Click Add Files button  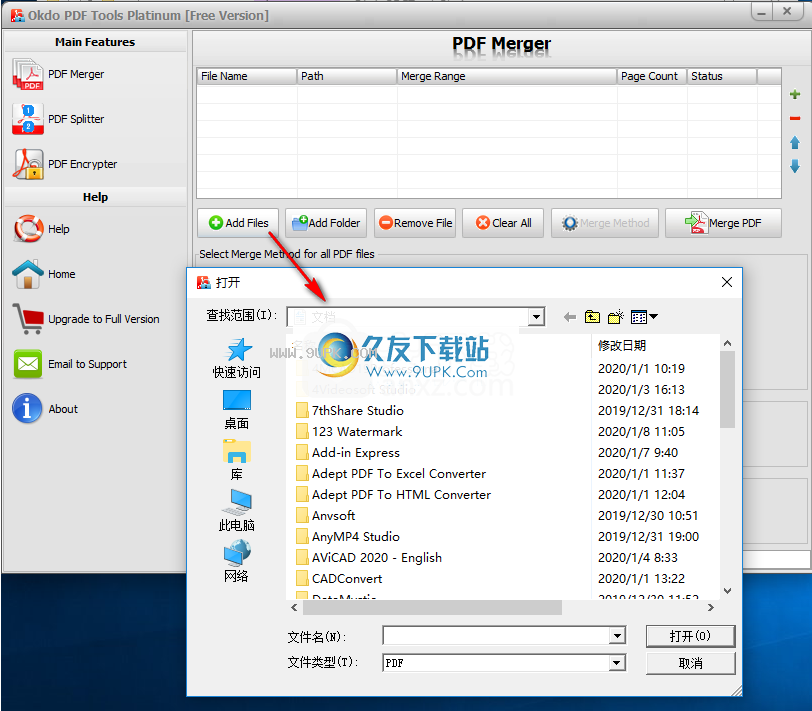tap(238, 223)
